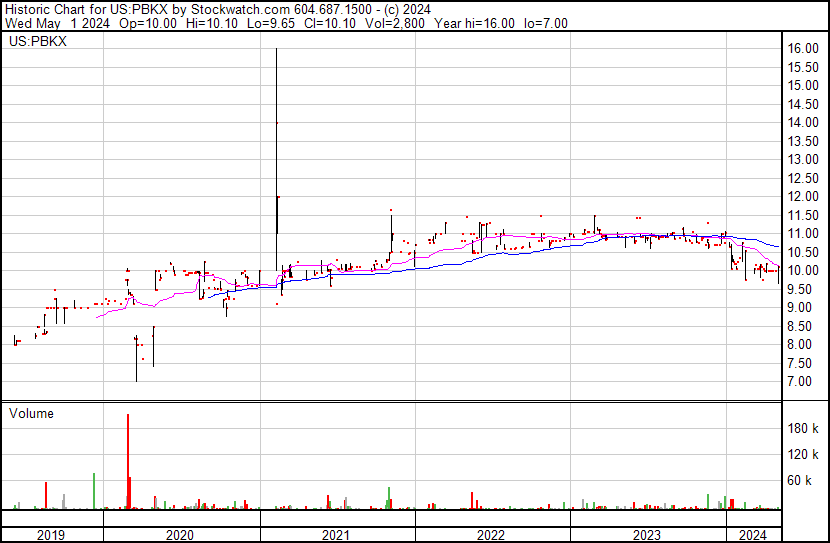This screenshot has height=543, width=830.
Task: Click the 12.00 price axis label
Action: coord(803,196)
